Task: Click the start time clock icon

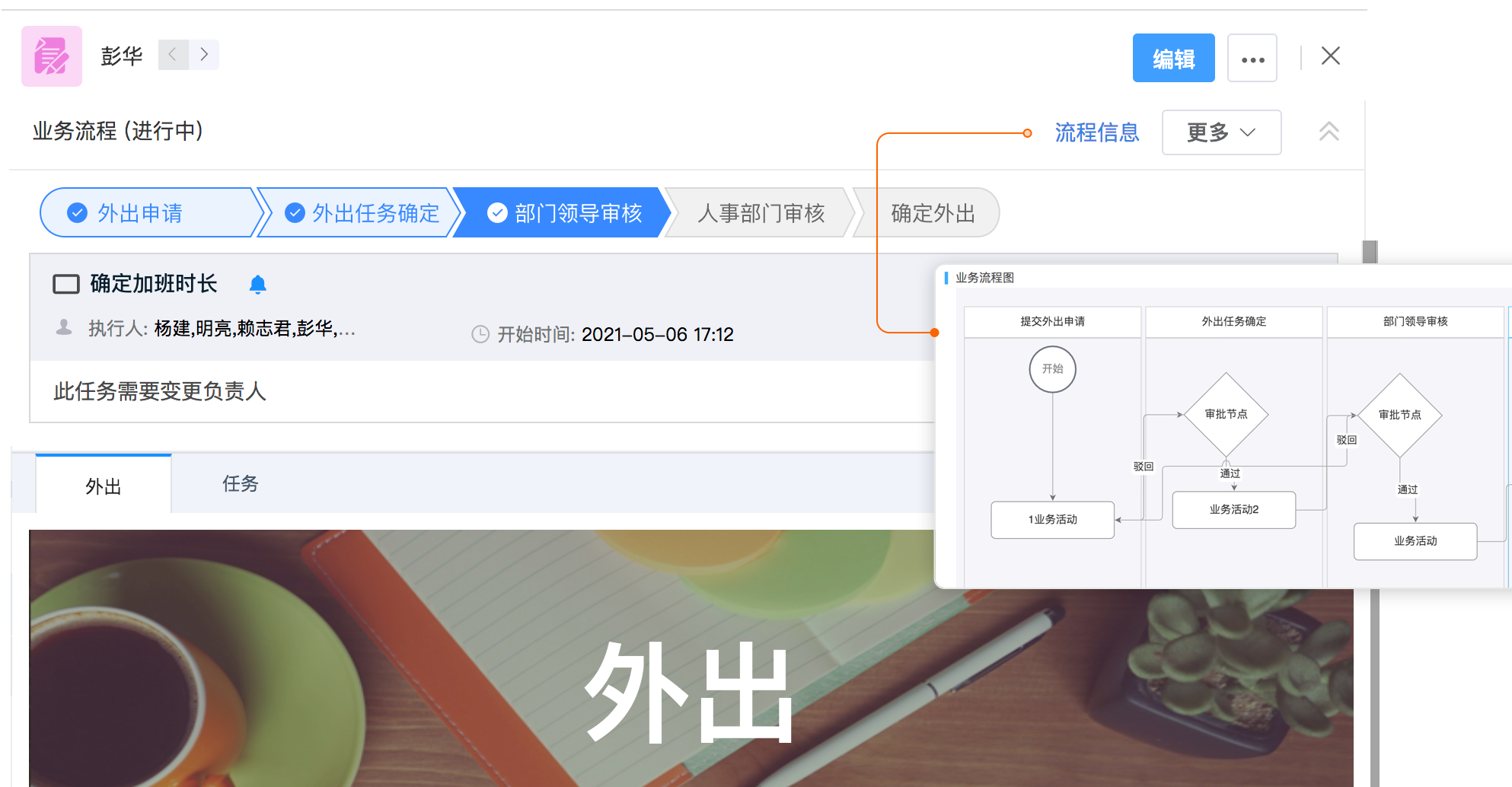Action: coord(480,334)
